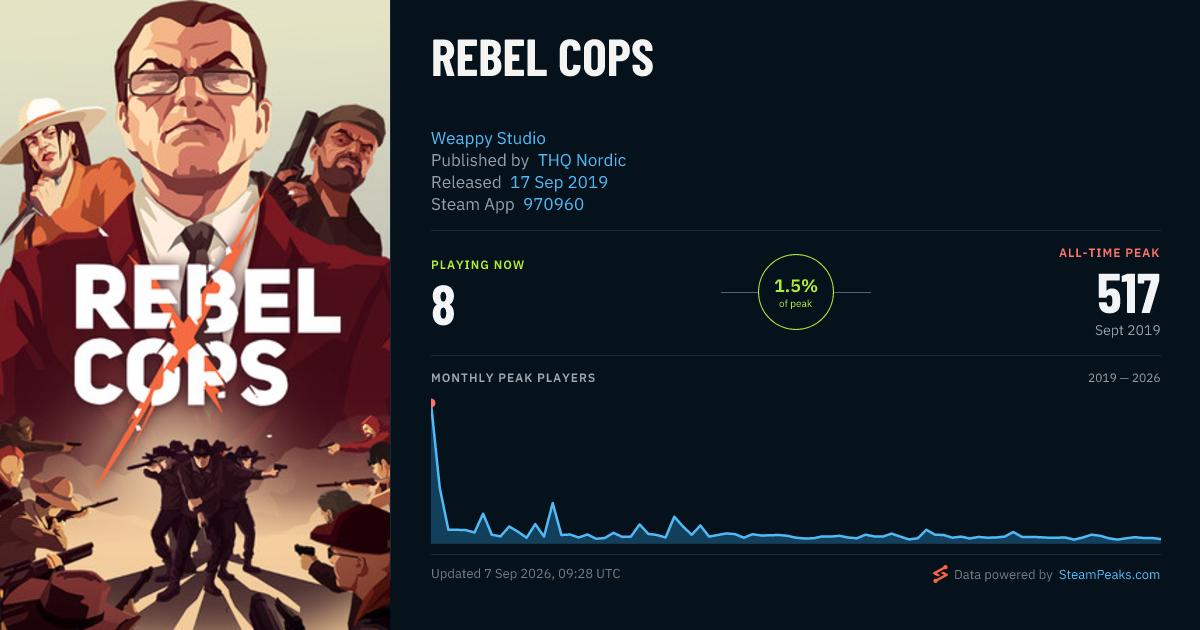This screenshot has height=630, width=1200.
Task: Click the all-time peak value 517
Action: tap(1128, 294)
